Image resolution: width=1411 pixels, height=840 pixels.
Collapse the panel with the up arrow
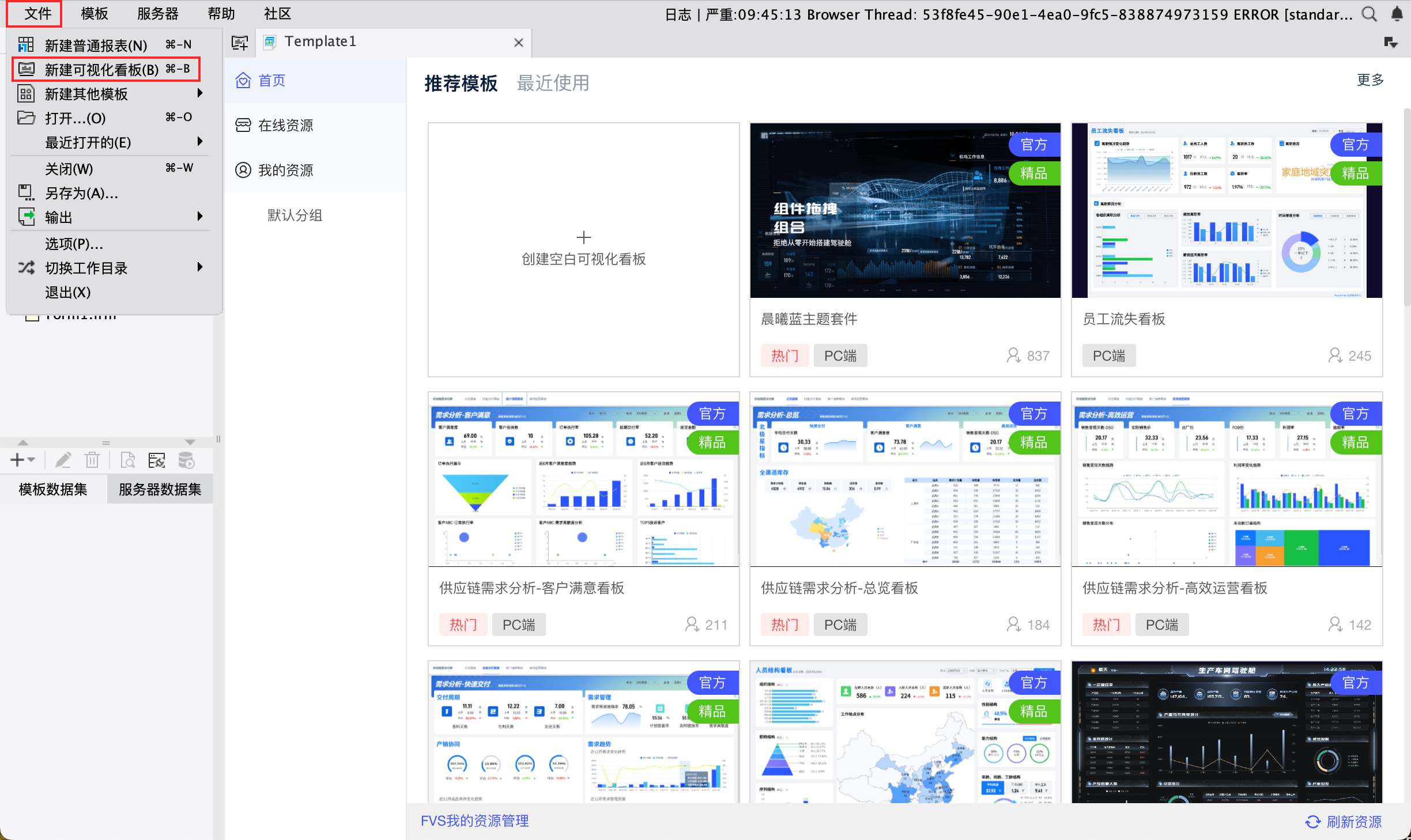pos(23,442)
